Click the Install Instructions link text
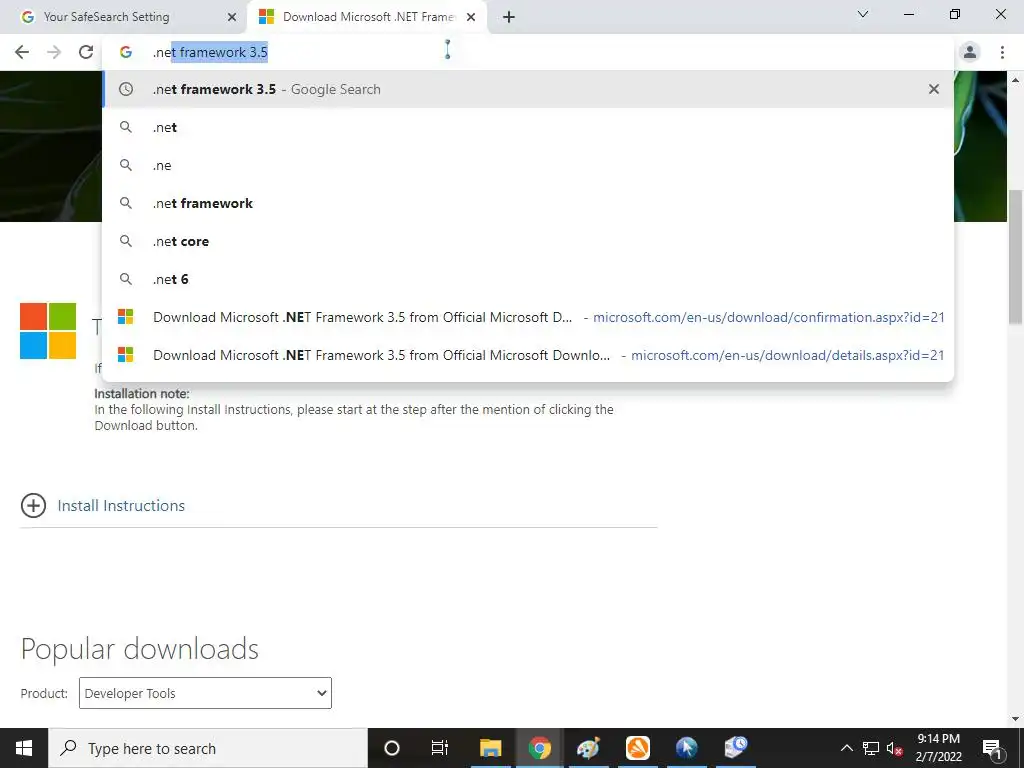Image resolution: width=1024 pixels, height=768 pixels. (x=121, y=505)
